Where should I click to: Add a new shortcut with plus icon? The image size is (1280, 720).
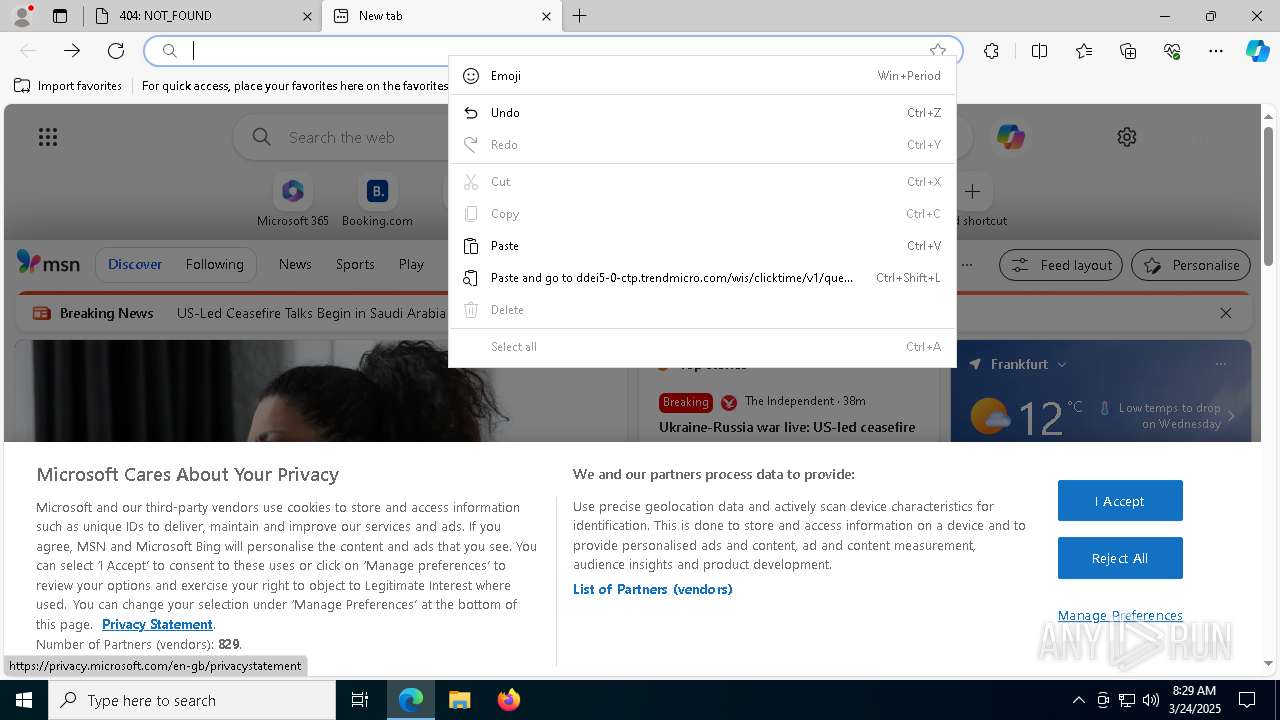[x=972, y=191]
